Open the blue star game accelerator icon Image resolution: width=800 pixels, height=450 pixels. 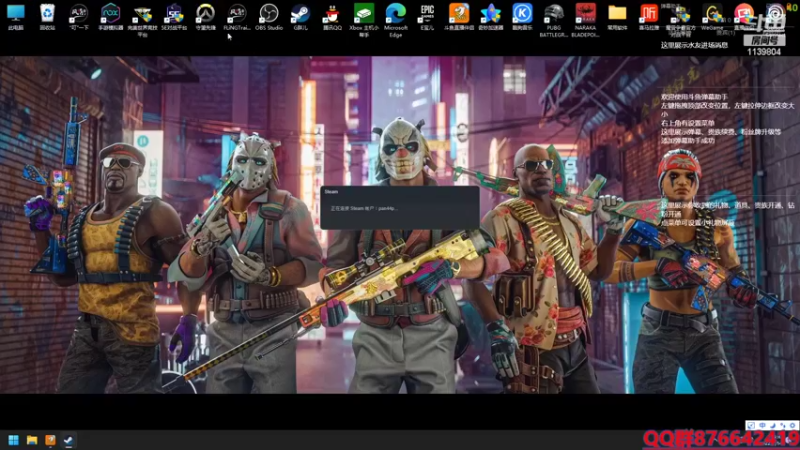490,16
